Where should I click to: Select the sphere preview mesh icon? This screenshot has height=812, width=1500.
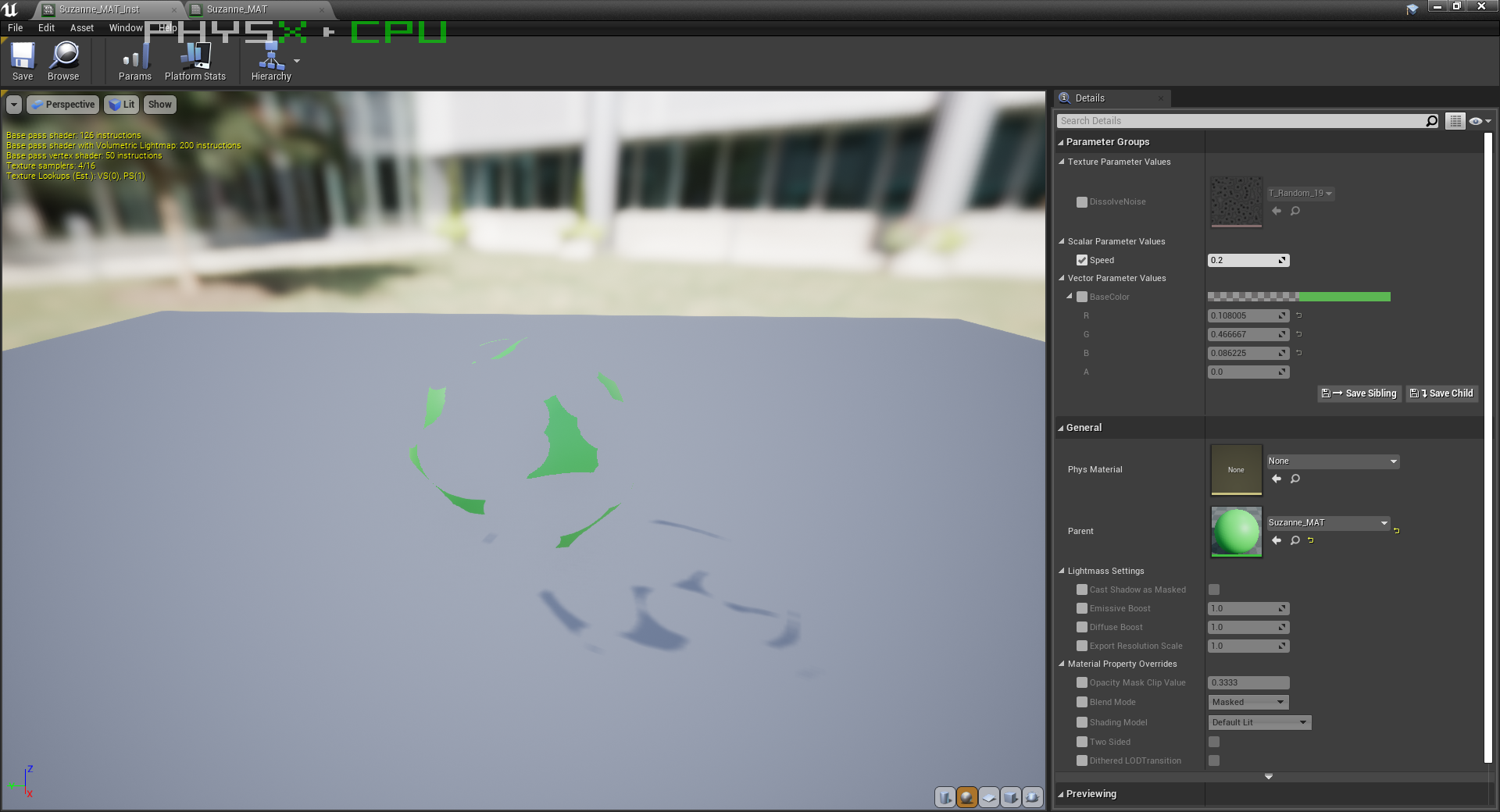pyautogui.click(x=967, y=797)
